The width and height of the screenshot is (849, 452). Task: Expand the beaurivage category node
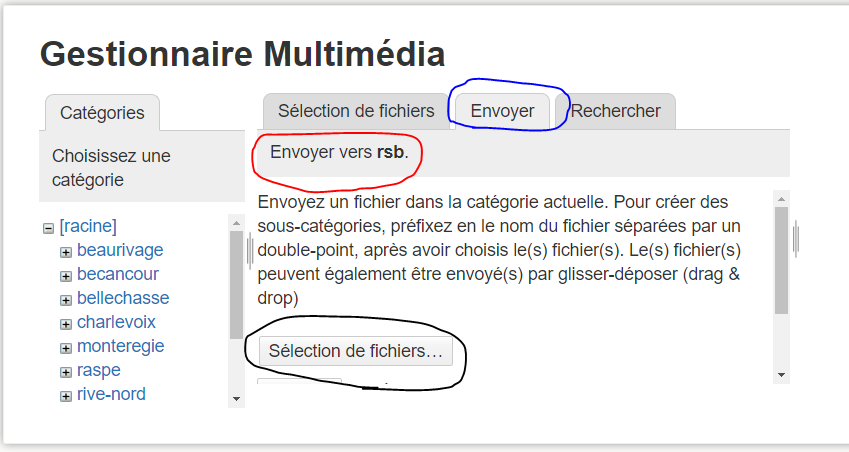(x=66, y=252)
